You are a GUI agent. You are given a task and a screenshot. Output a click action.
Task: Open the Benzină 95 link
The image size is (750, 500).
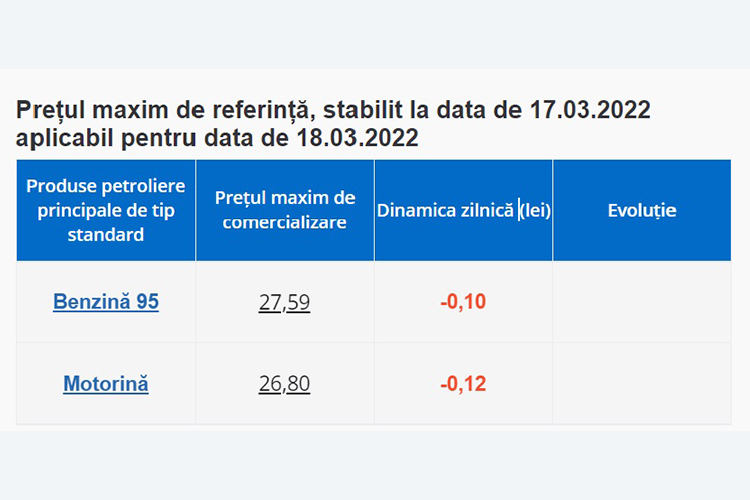coord(106,301)
